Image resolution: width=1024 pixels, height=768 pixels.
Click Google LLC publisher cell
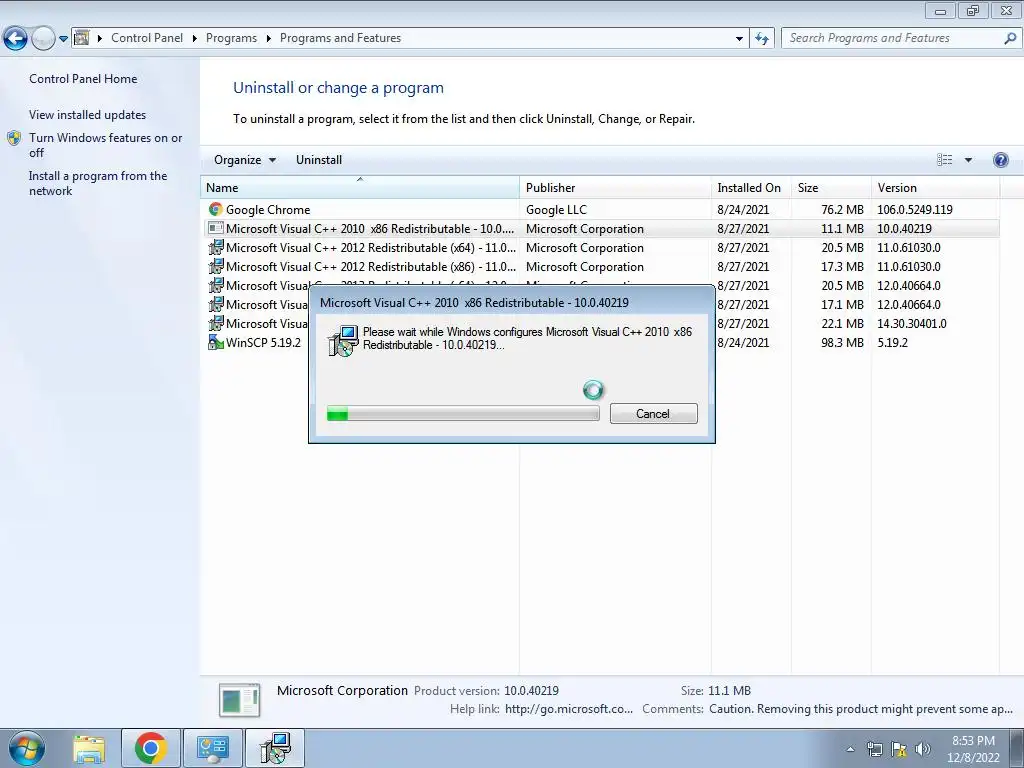[556, 210]
